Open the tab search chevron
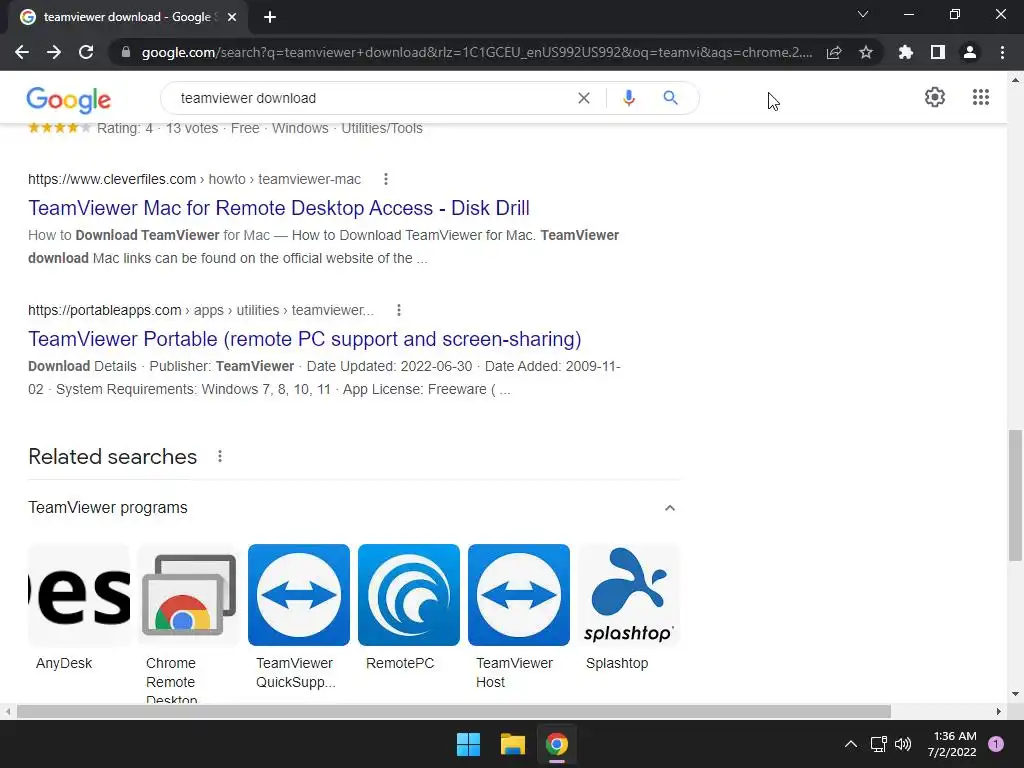The height and width of the screenshot is (768, 1024). [x=863, y=14]
